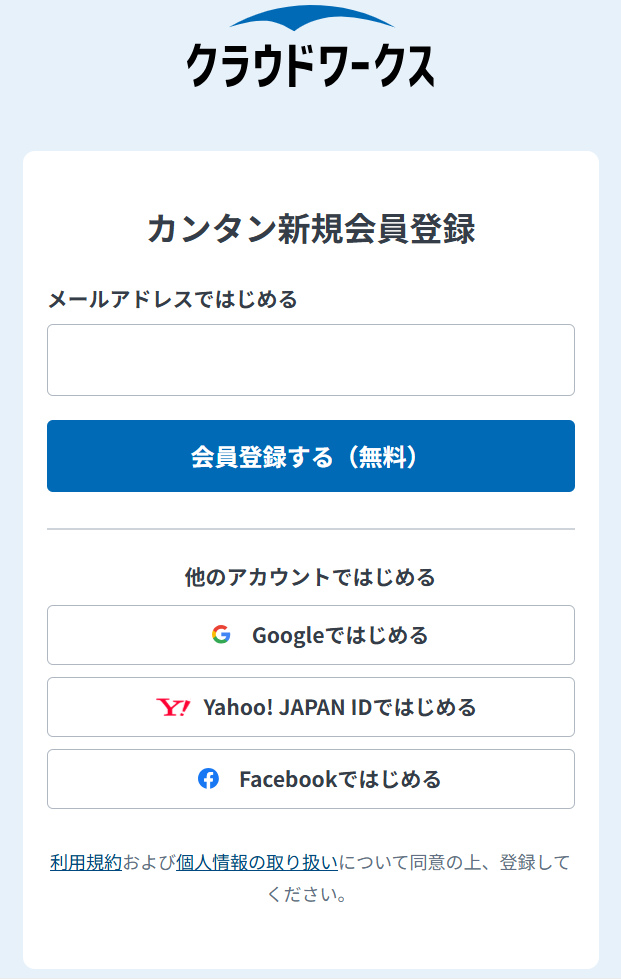
Task: Click the メールアドレスではじめる label
Action: (x=172, y=298)
